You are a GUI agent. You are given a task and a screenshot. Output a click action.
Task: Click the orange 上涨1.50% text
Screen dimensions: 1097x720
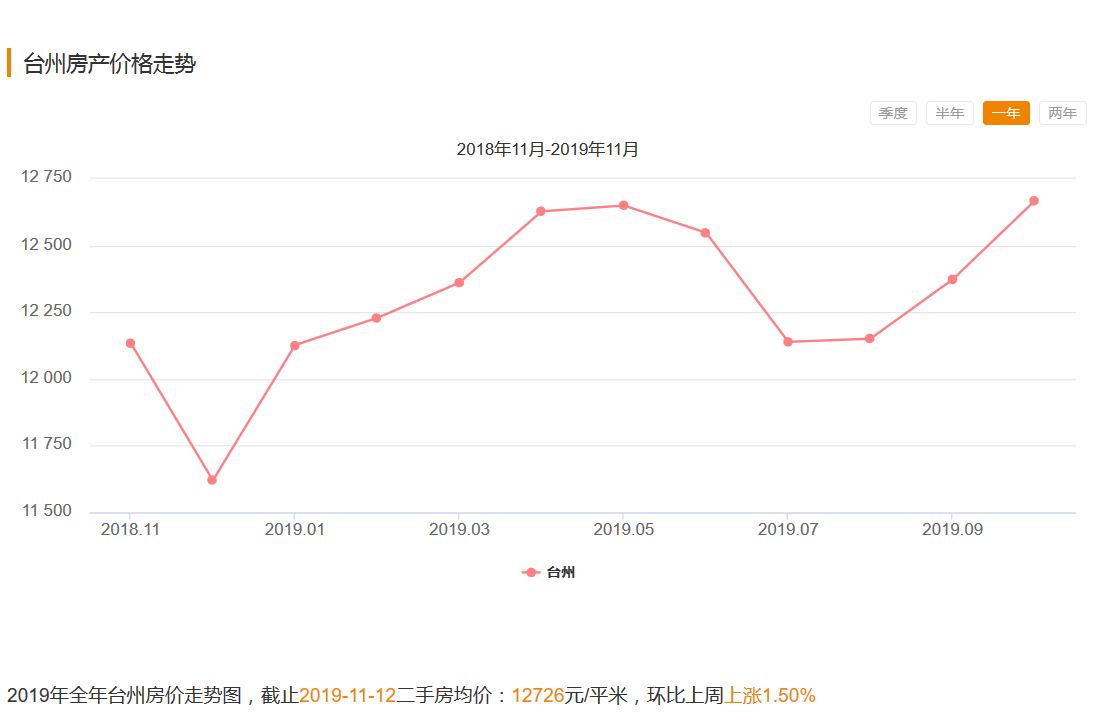[x=770, y=695]
